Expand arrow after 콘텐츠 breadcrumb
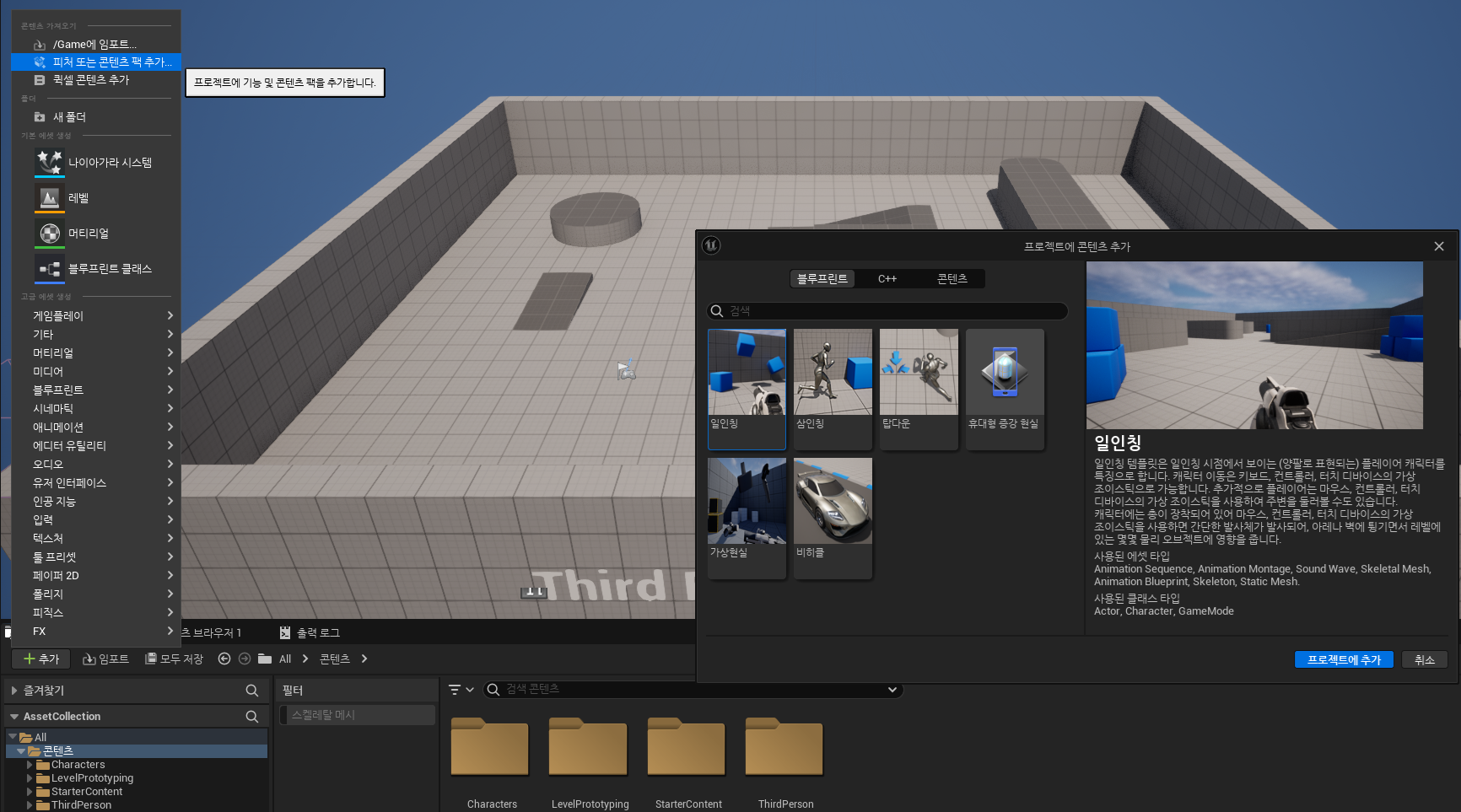Screen dimensions: 1461x812 [x=364, y=659]
